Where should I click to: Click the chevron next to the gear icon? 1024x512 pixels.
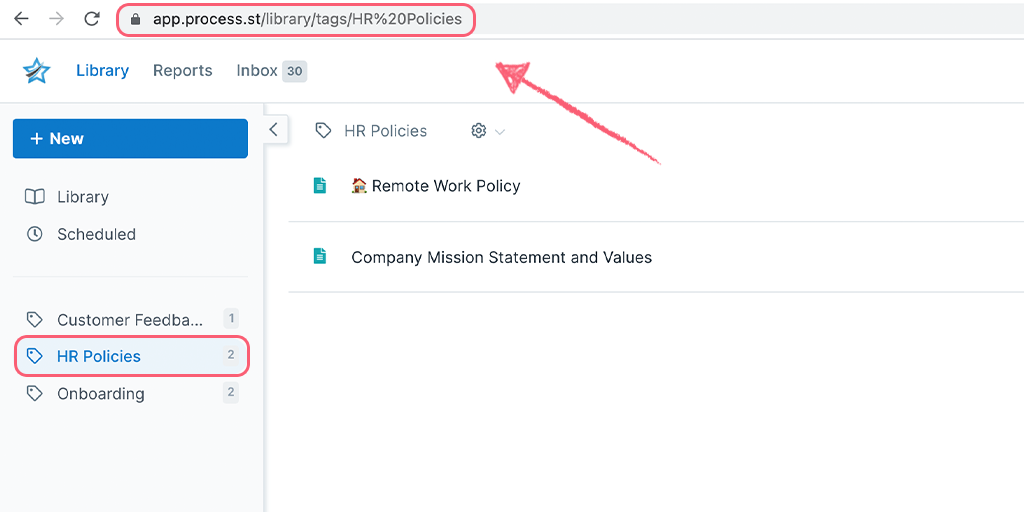[x=500, y=132]
